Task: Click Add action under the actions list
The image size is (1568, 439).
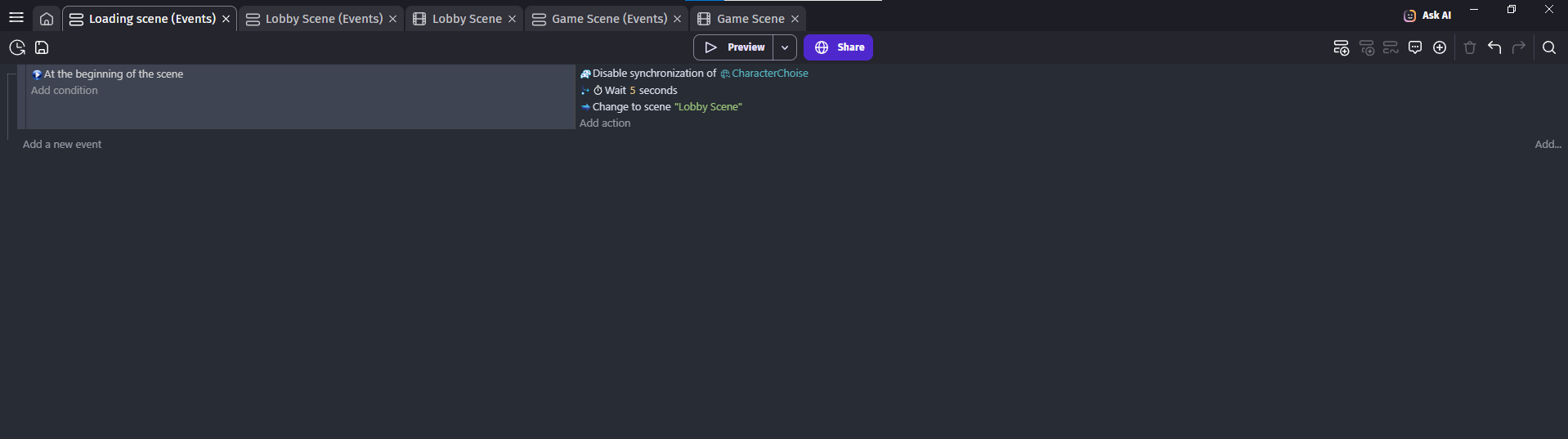Action: click(605, 123)
